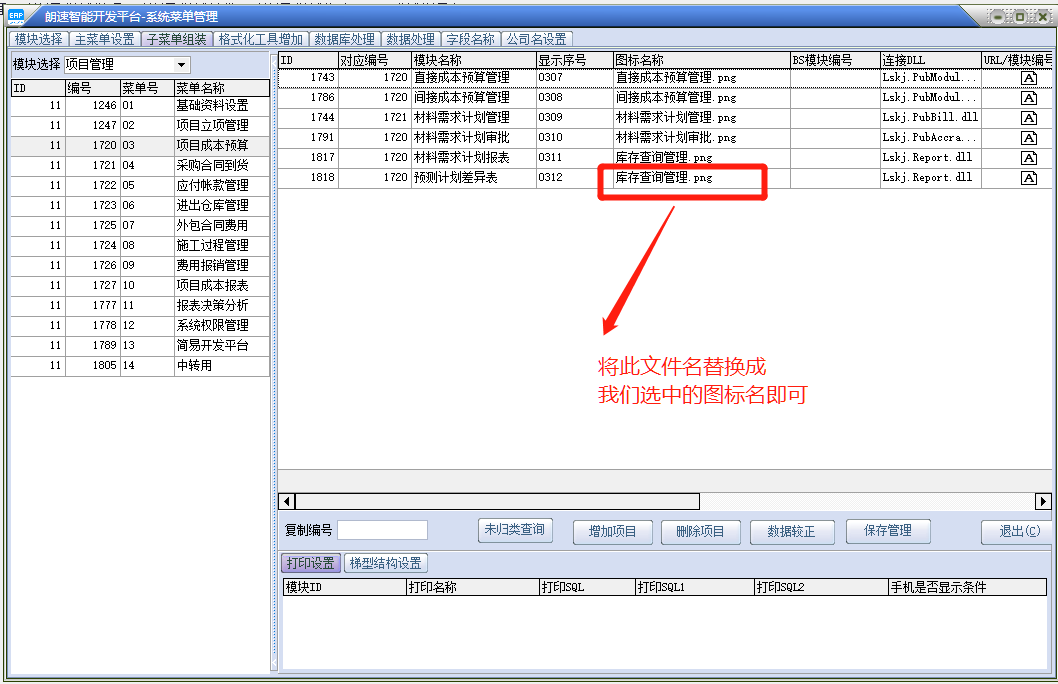Click URL icon in 间接成本预算管理 row
Image resolution: width=1058 pixels, height=684 pixels.
(x=1028, y=98)
